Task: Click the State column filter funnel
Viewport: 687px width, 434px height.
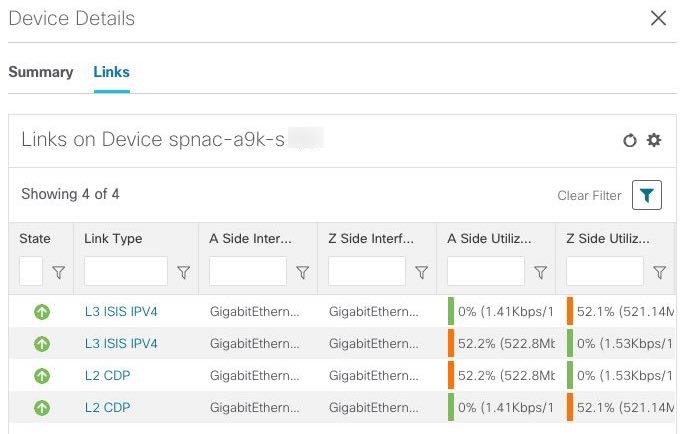Action: point(59,272)
